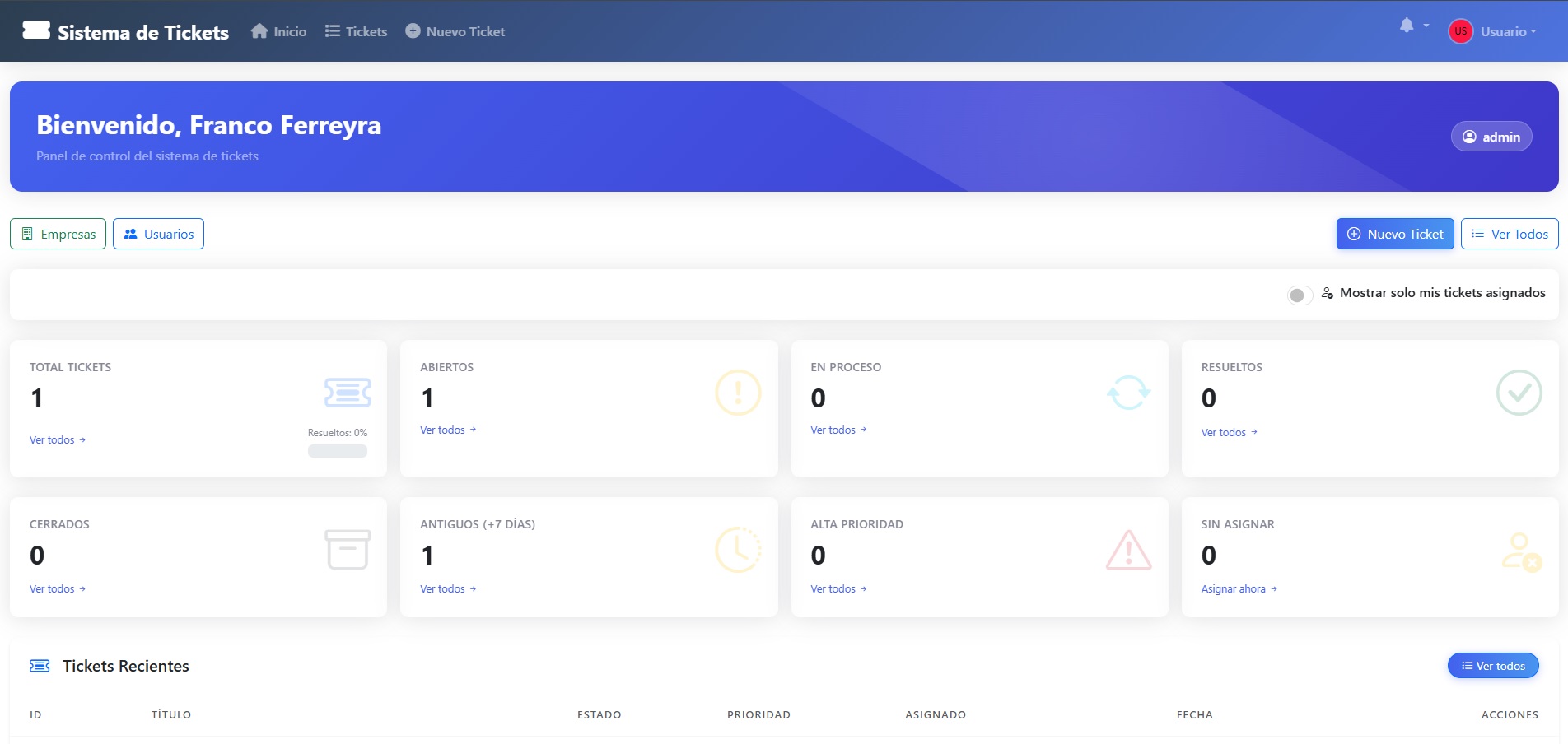Click the person icon beside assigned tickets label

pyautogui.click(x=1328, y=293)
